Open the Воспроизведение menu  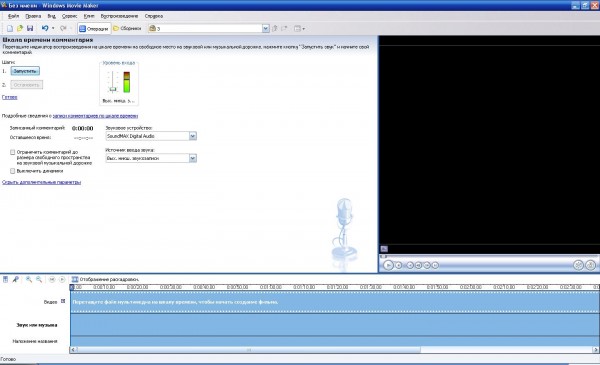pos(119,16)
